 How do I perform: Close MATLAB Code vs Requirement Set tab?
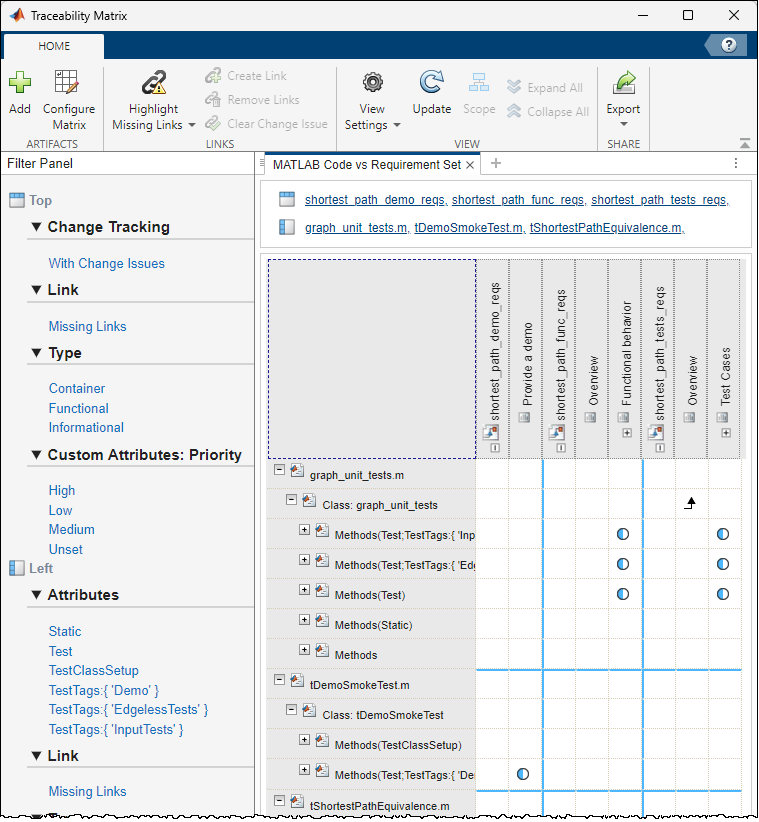point(470,165)
